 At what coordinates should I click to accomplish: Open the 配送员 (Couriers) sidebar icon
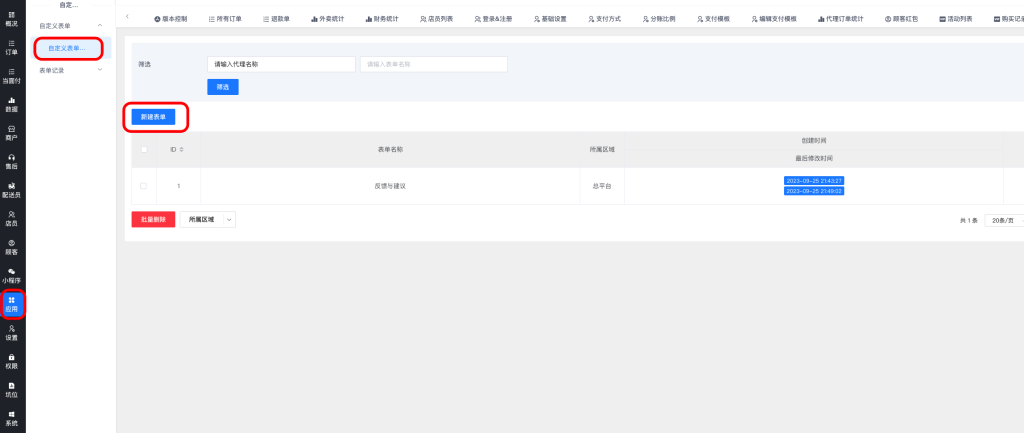[11, 190]
